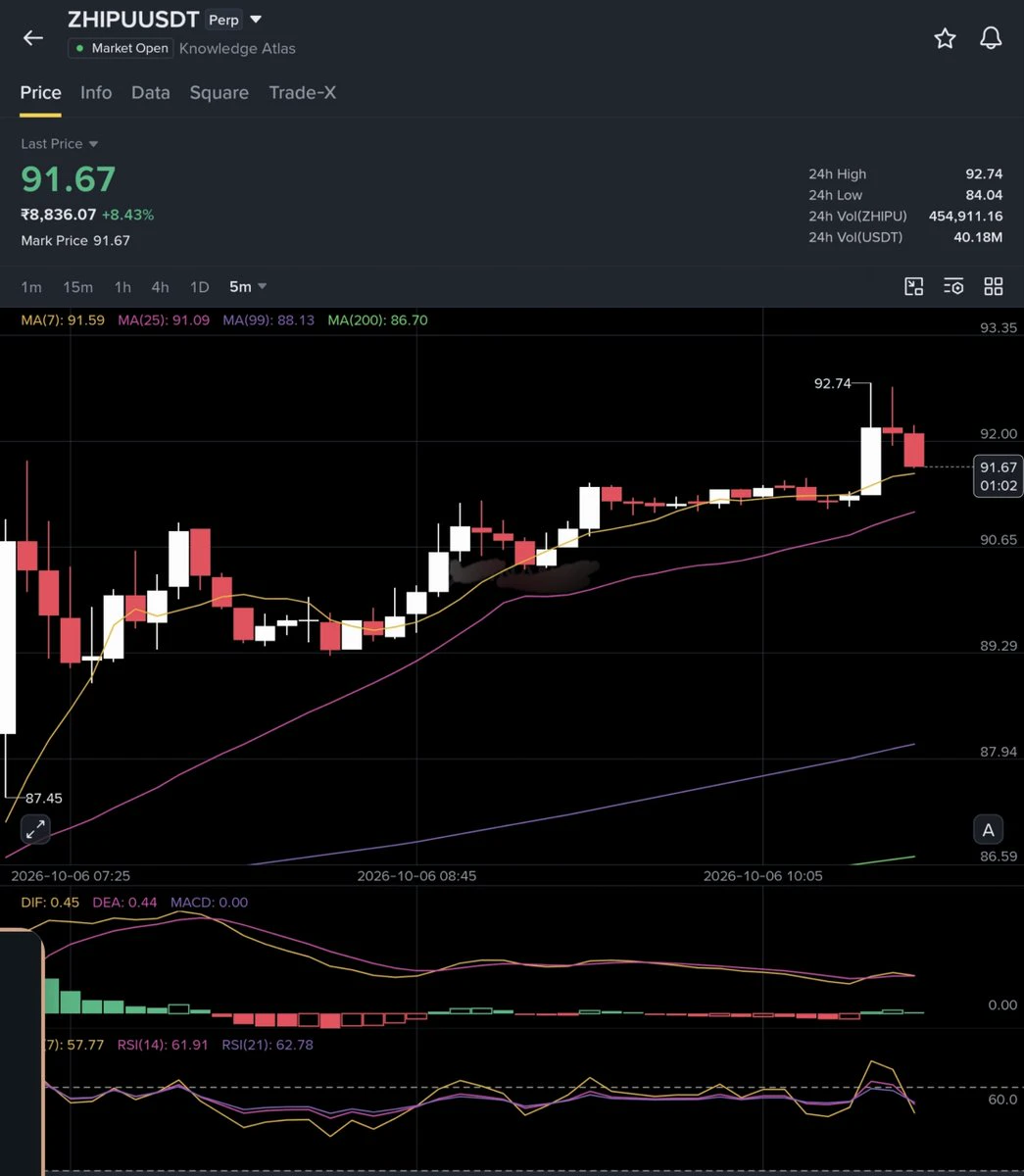Screen dimensions: 1024x1176
Task: Tap the DEA: 0.44 MACD label
Action: (x=124, y=902)
